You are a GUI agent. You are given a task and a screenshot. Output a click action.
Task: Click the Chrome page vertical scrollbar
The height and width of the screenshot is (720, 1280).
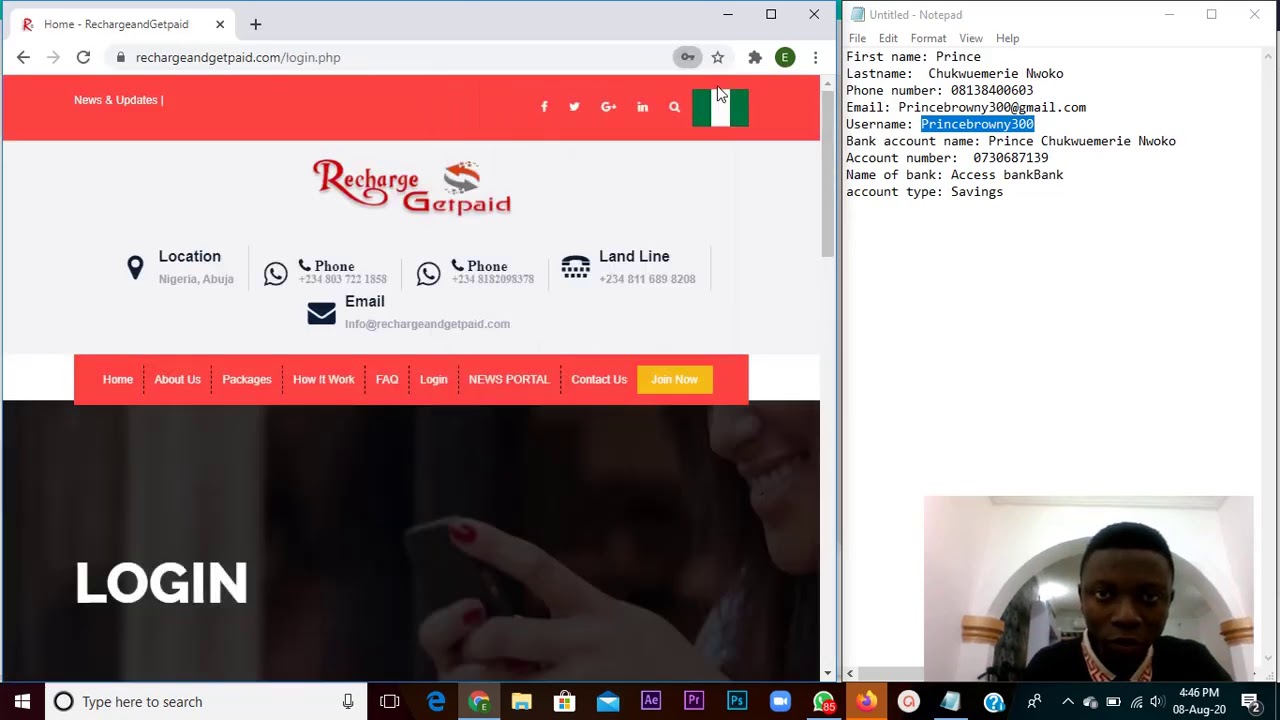tap(827, 172)
